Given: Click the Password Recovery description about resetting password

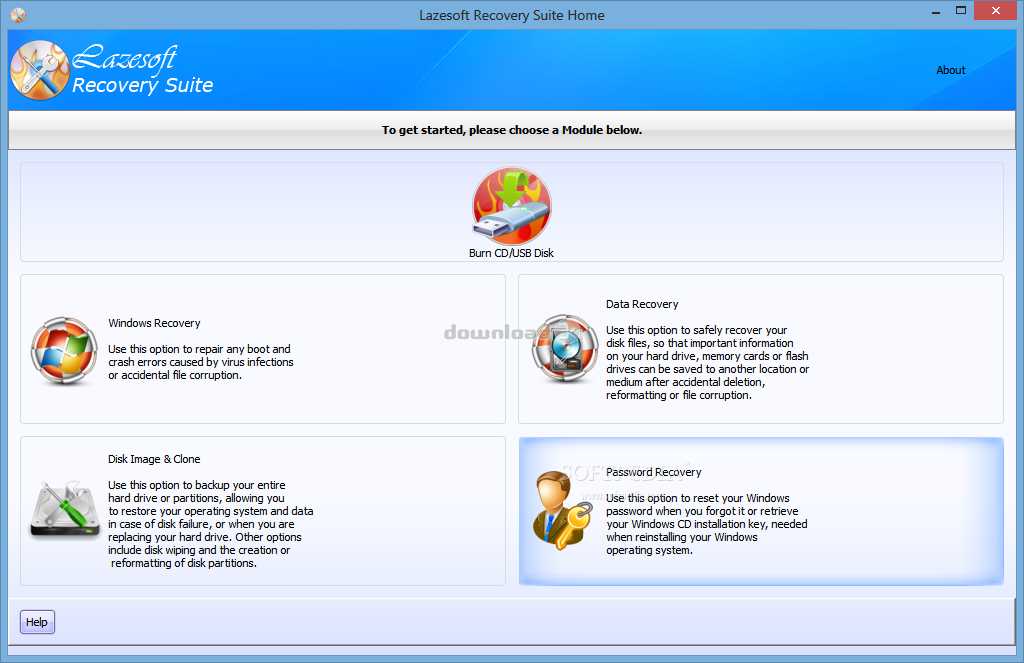Looking at the screenshot, I should [x=707, y=524].
